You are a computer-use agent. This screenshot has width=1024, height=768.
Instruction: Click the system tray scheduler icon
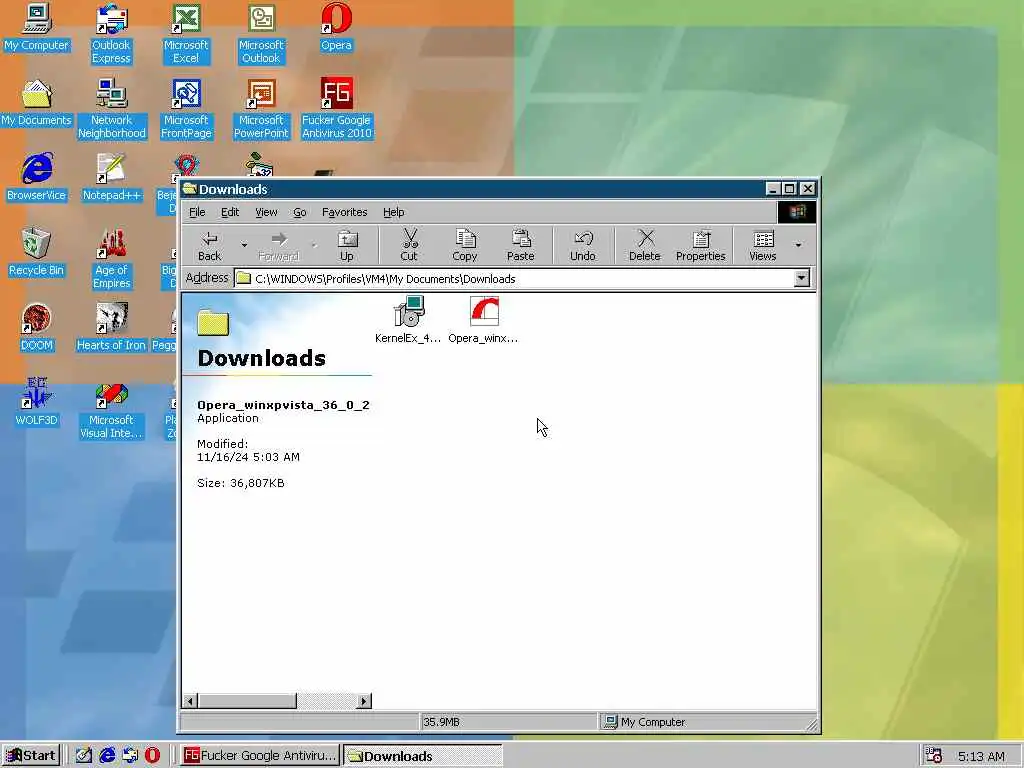(x=934, y=756)
